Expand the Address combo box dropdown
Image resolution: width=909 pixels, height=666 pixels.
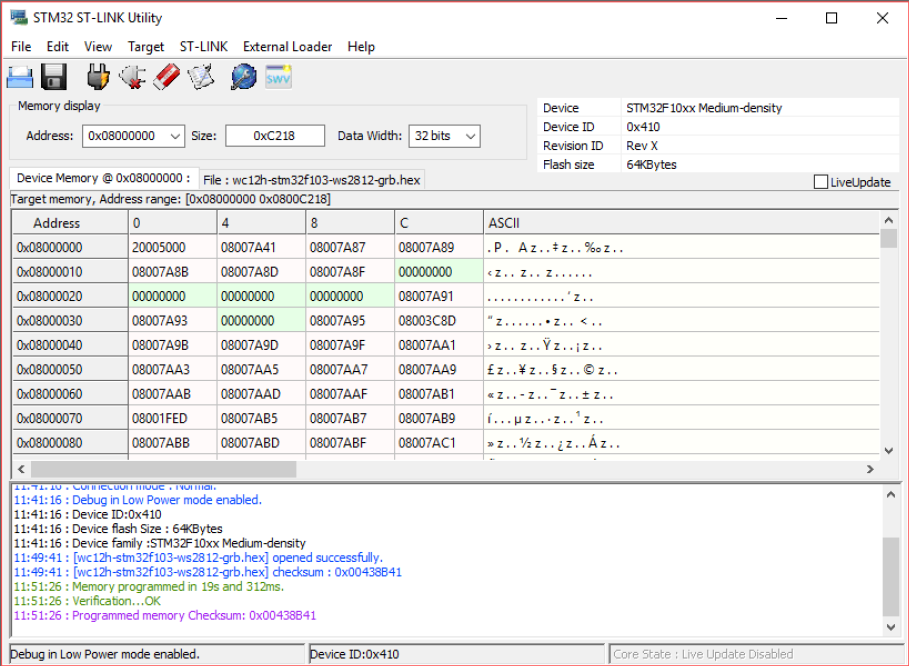tap(175, 136)
